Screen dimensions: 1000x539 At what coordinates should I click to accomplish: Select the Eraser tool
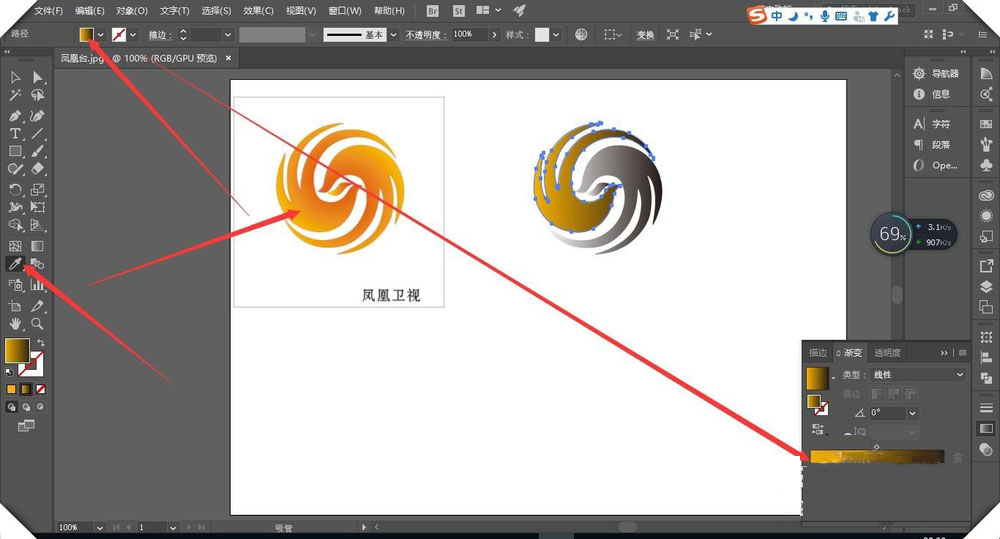[38, 169]
